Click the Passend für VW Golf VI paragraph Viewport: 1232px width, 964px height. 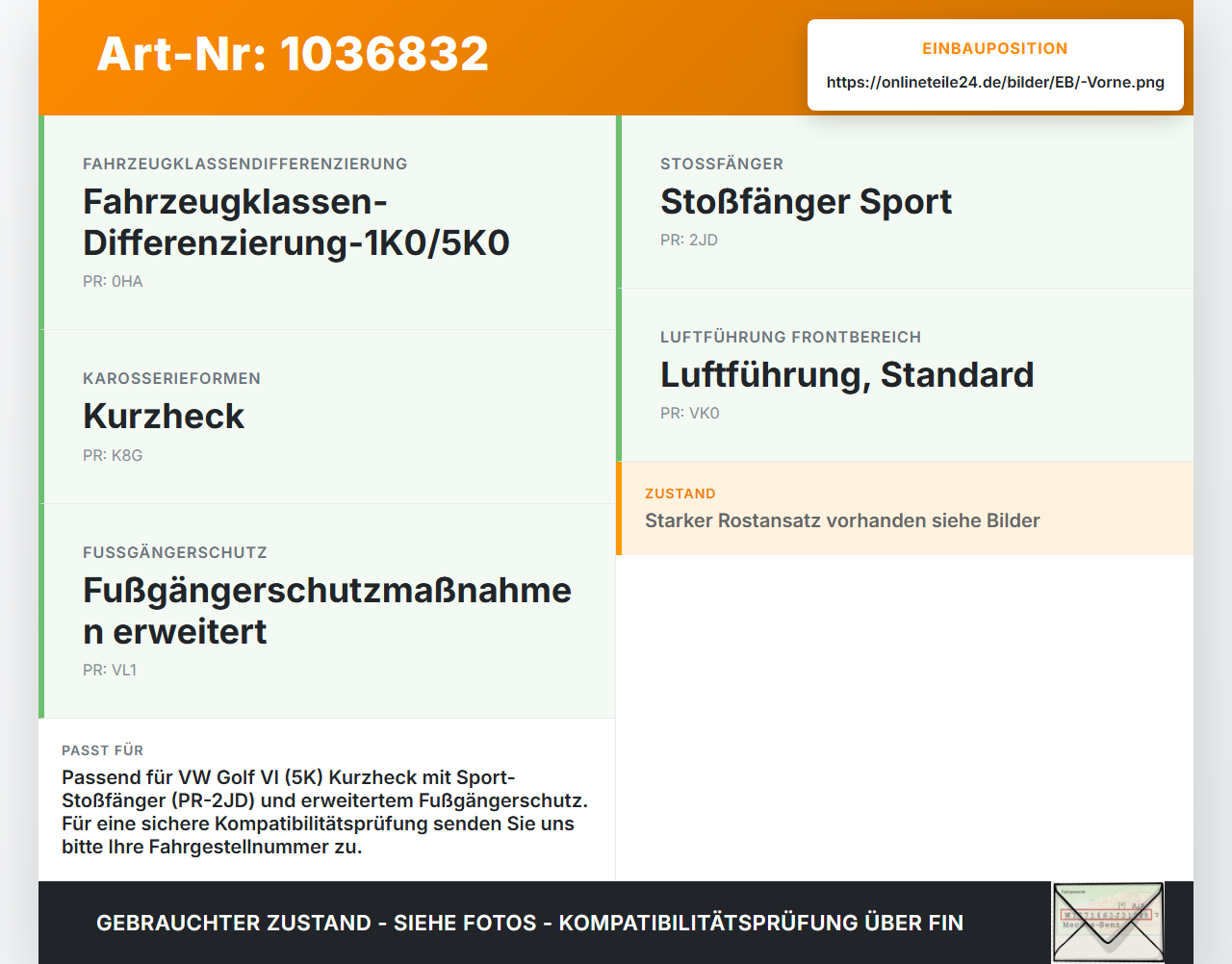click(x=325, y=812)
